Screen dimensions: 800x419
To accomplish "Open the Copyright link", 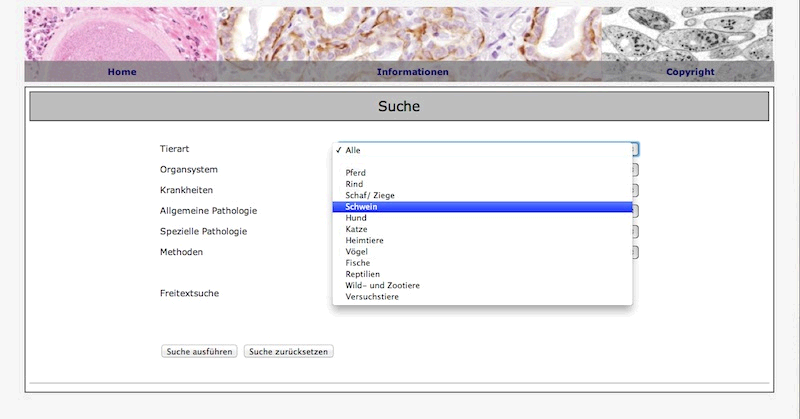I will point(690,72).
